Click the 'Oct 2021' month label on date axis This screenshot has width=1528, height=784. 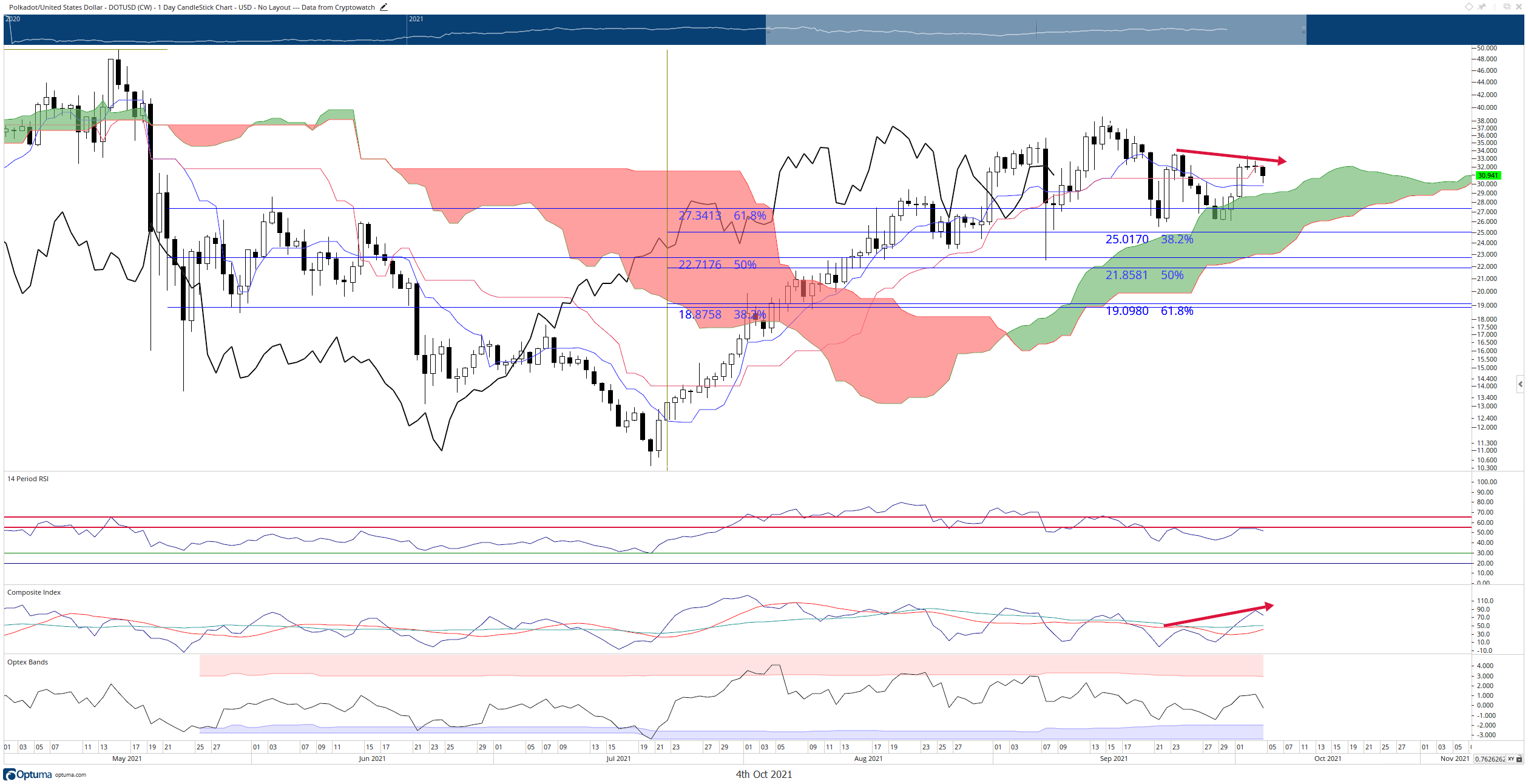1328,759
